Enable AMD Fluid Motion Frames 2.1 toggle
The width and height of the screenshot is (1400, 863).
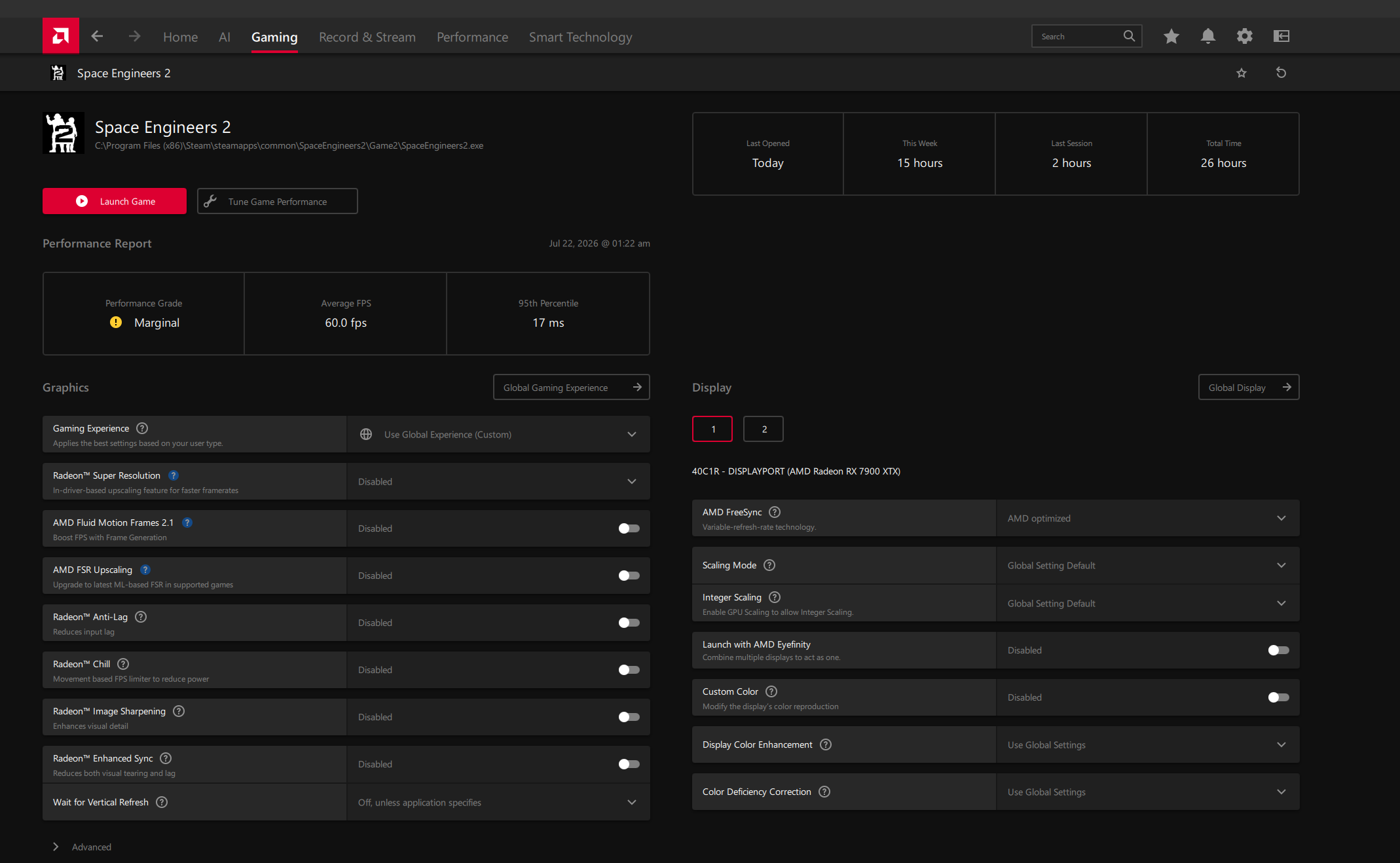629,528
